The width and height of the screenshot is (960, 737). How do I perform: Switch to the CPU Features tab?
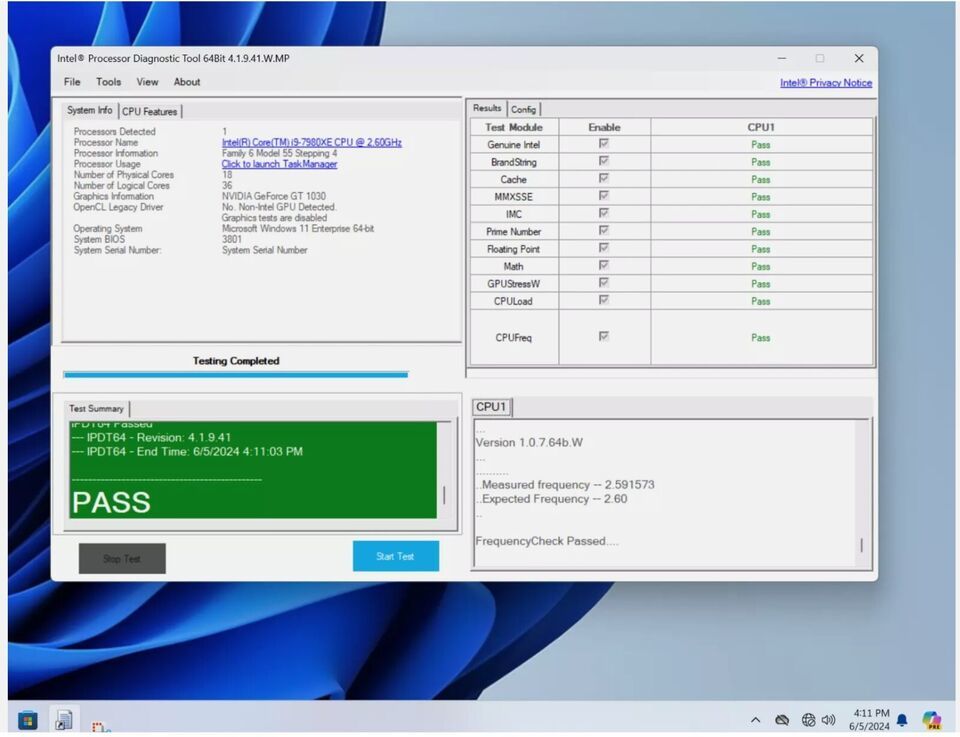(x=149, y=111)
